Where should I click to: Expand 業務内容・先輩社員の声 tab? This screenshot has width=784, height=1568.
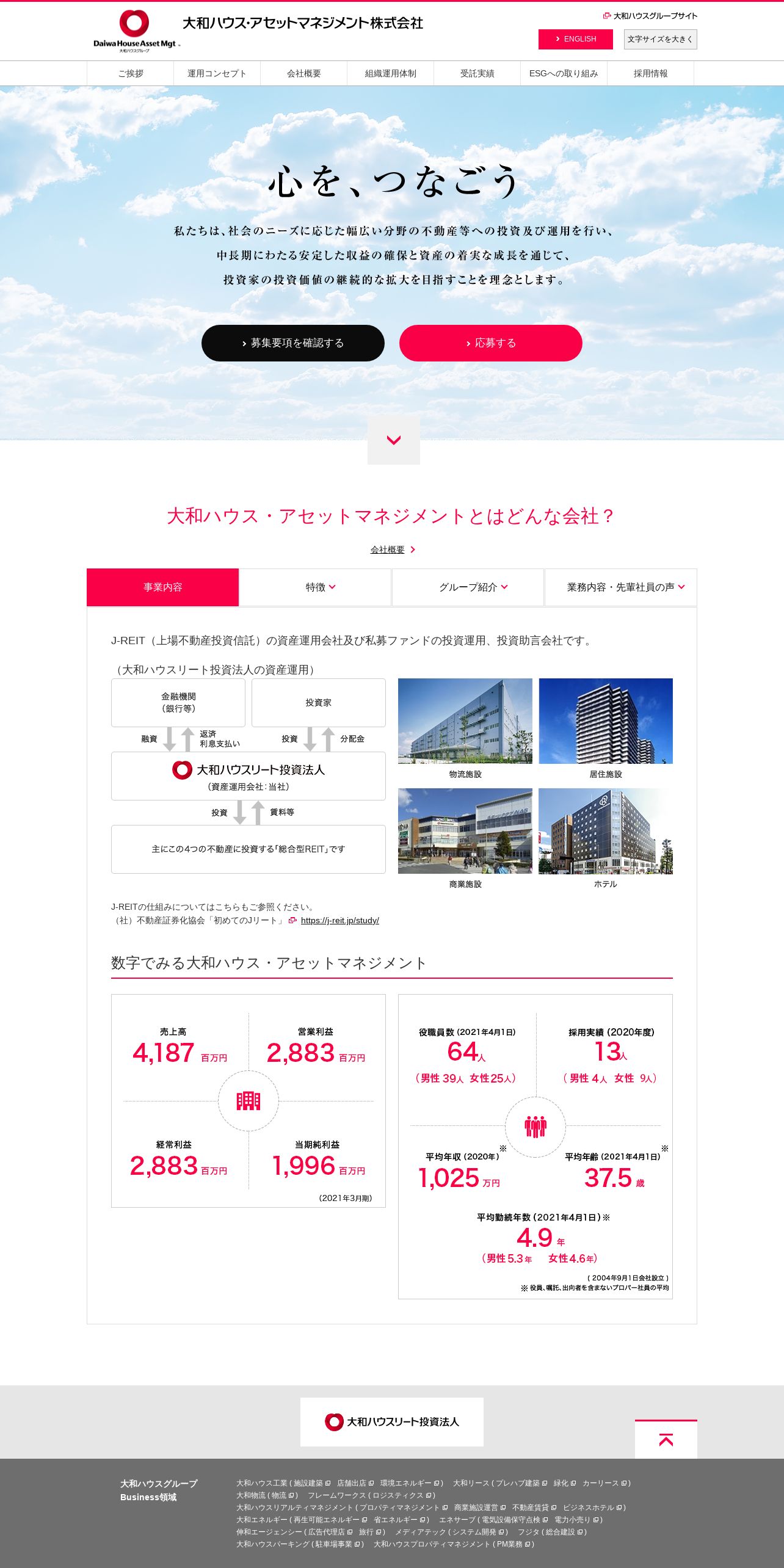pyautogui.click(x=620, y=587)
